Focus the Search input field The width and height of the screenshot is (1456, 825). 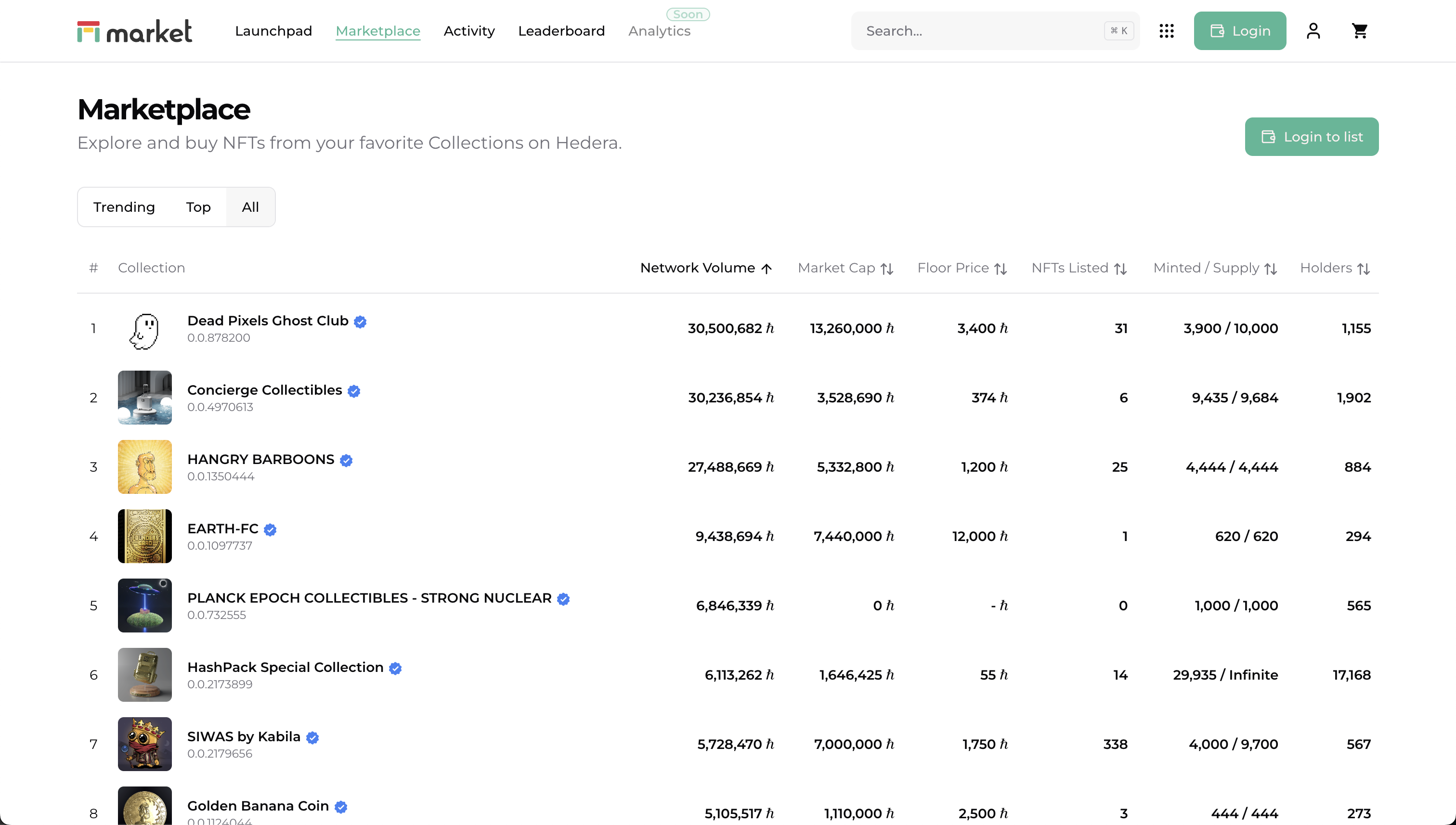[980, 31]
